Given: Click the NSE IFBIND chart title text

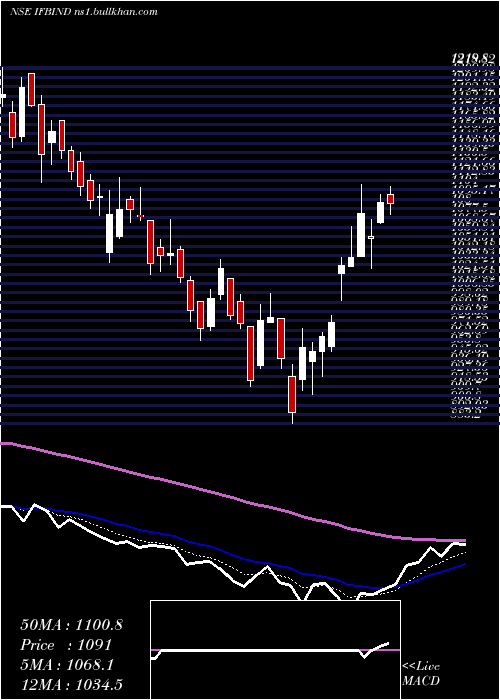Looking at the screenshot, I should (83, 12).
